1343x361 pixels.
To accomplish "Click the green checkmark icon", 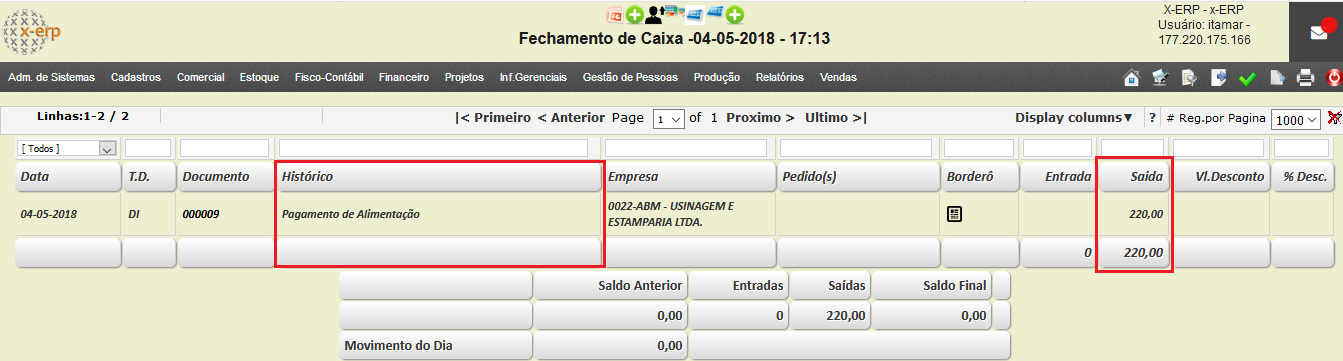I will point(1247,78).
